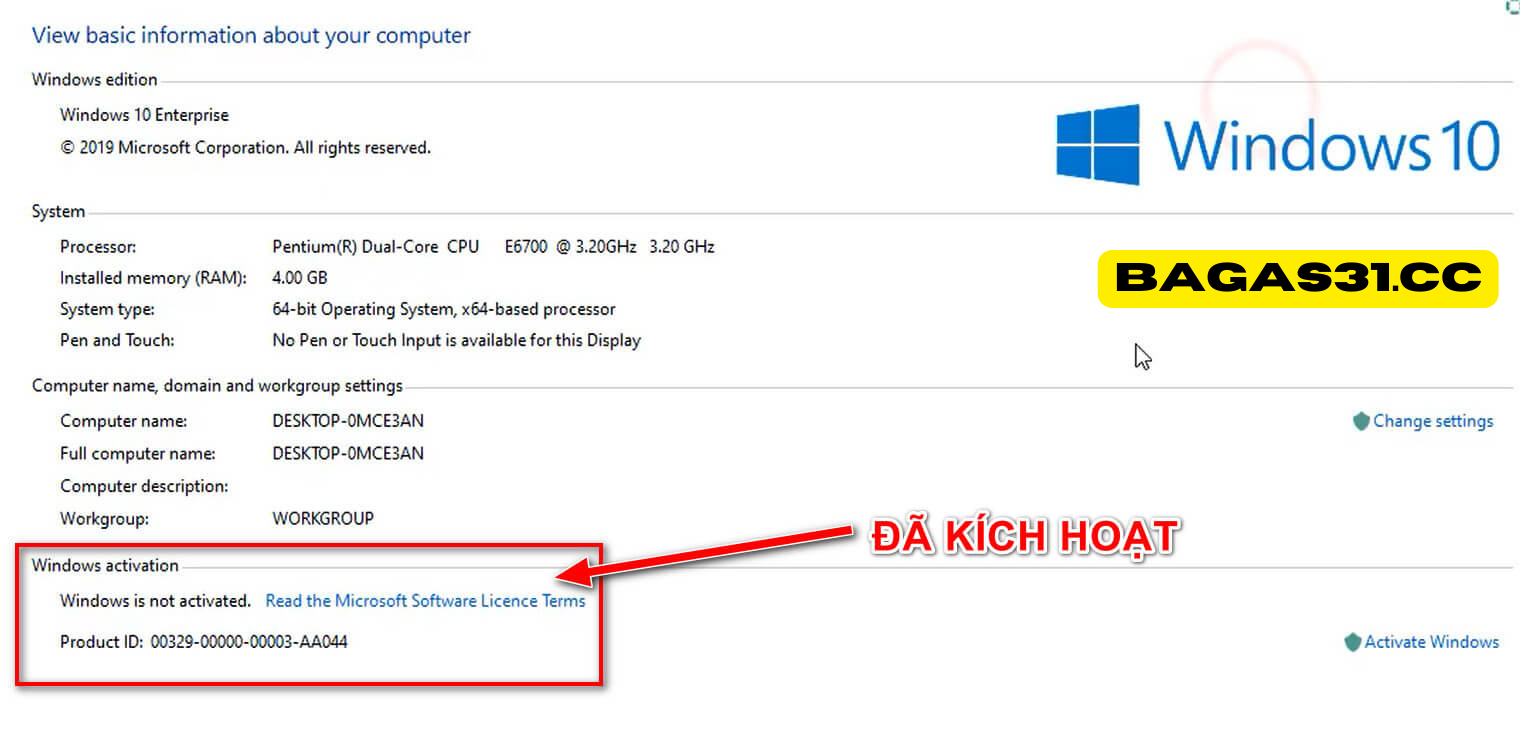Click the shield icon beside Change settings
The height and width of the screenshot is (745, 1520).
pos(1360,421)
